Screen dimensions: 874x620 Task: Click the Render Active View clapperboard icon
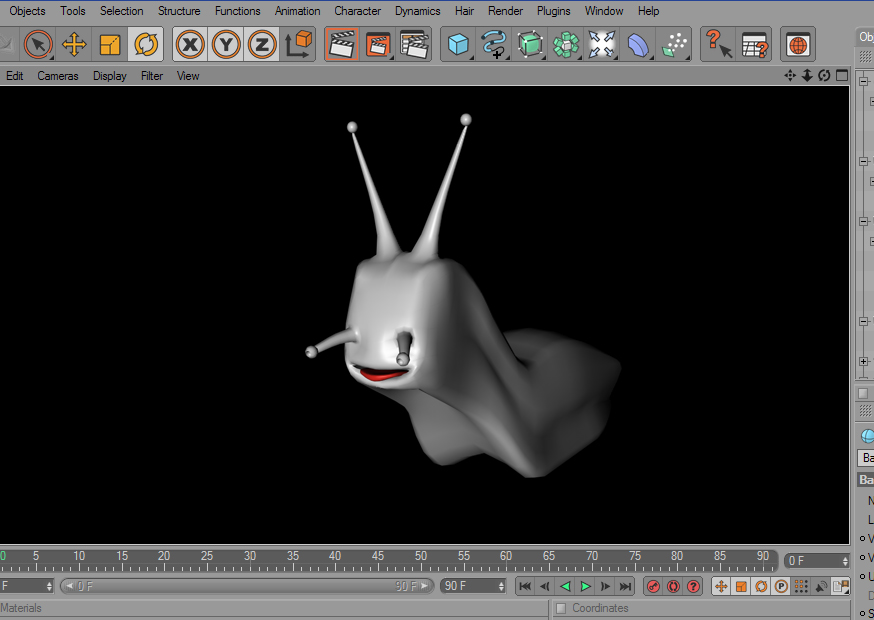342,44
